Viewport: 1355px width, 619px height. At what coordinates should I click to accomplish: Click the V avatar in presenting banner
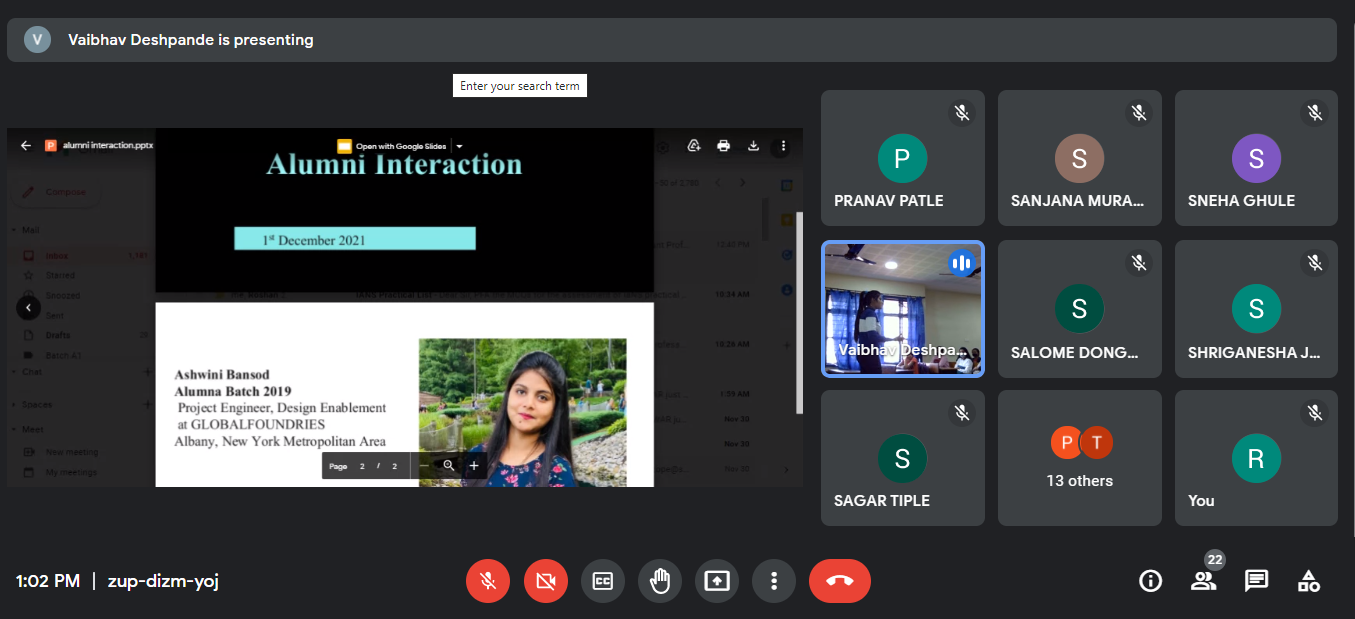[37, 40]
